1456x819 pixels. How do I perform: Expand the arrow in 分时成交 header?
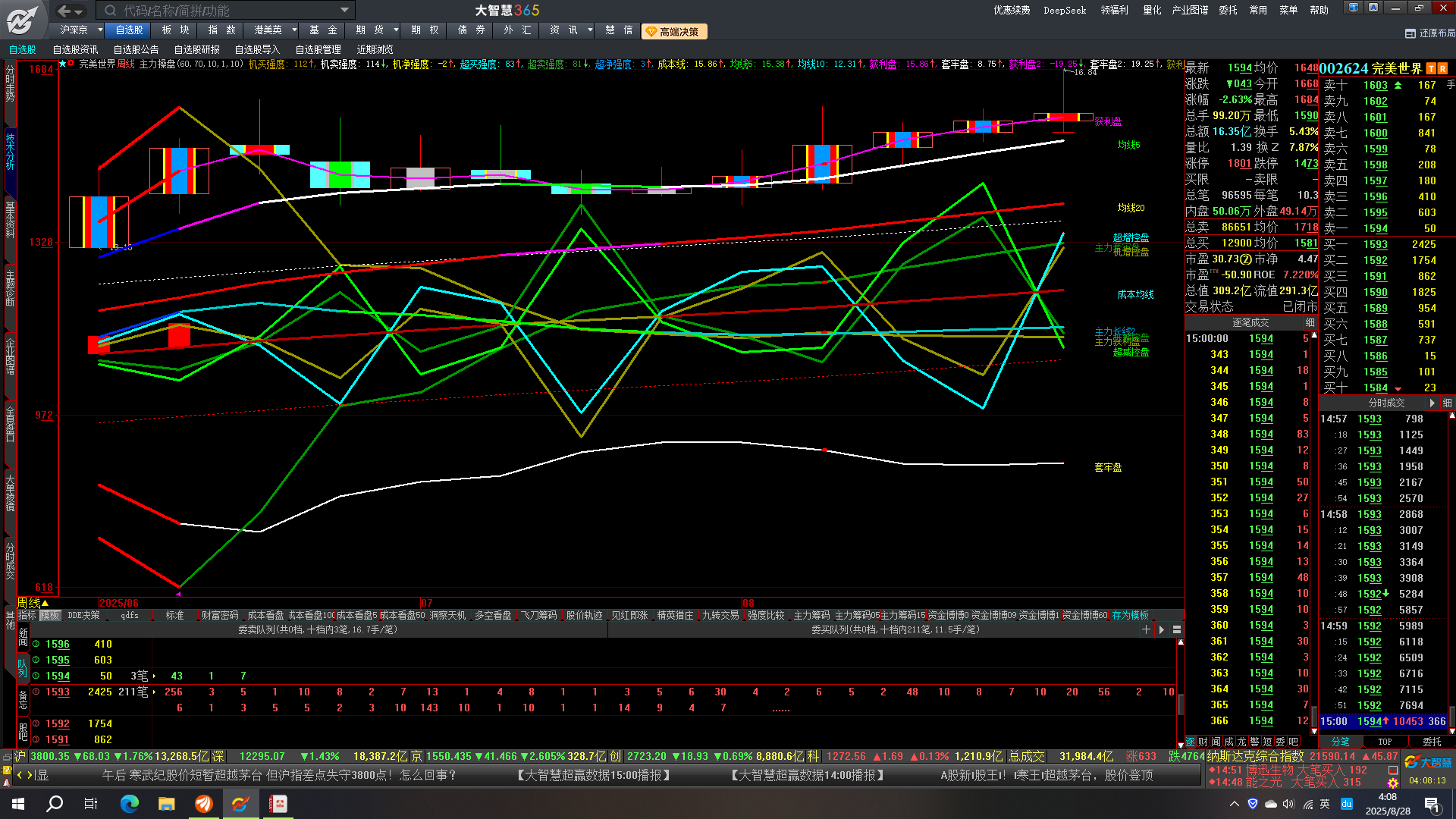coord(1432,403)
